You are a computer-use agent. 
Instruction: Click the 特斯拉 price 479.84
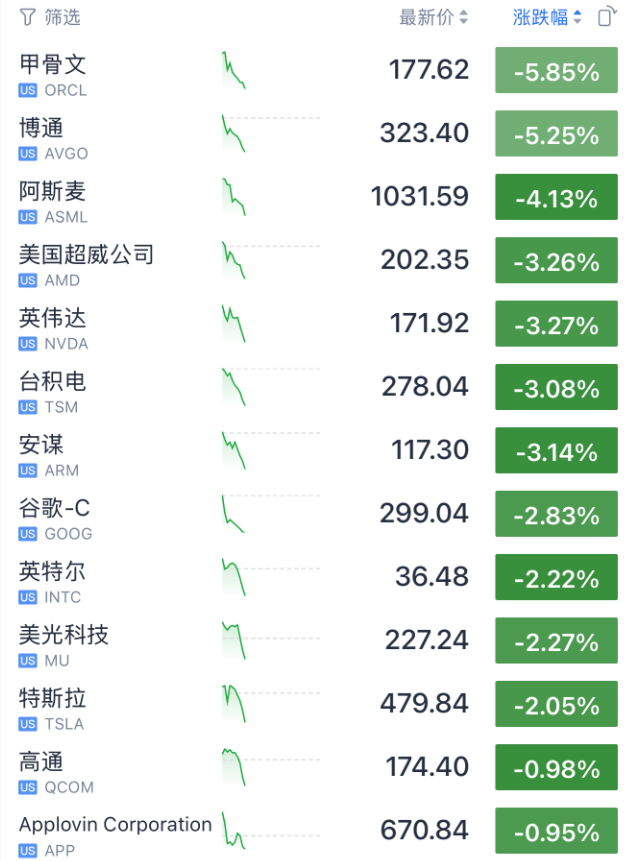click(424, 703)
